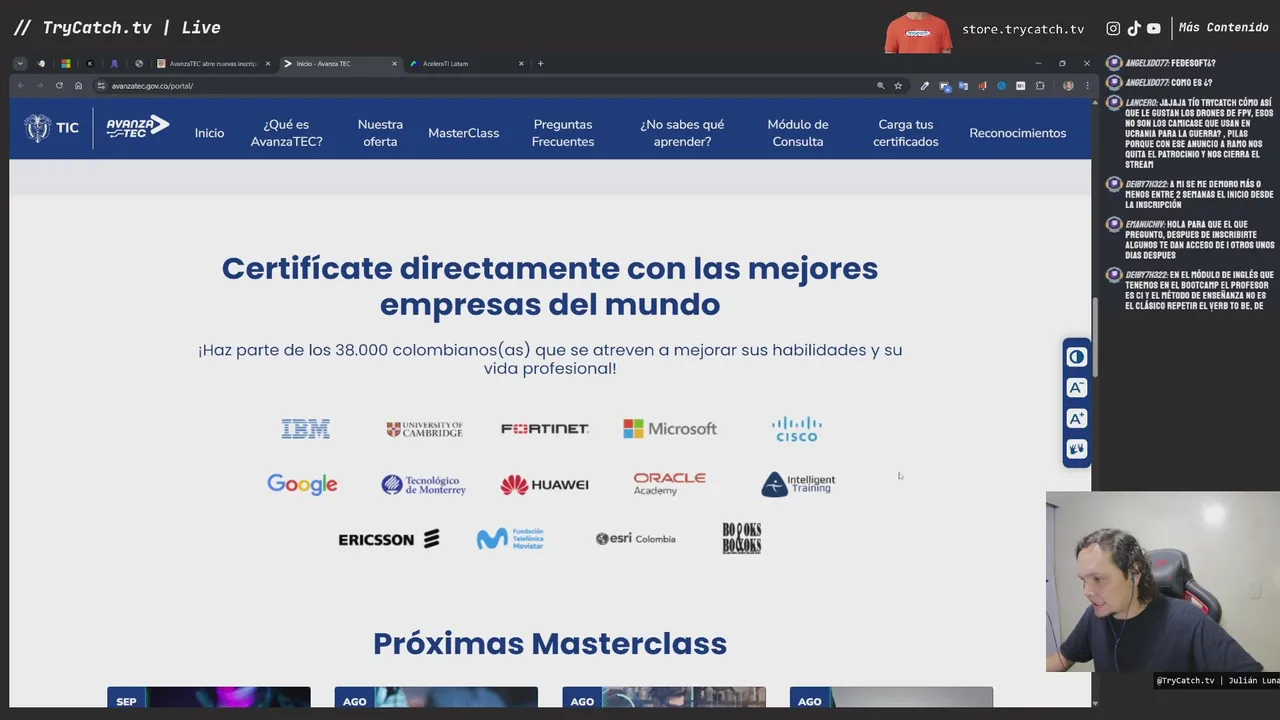Close the AceleraTI Latam tab
1280x720 pixels.
[x=521, y=63]
